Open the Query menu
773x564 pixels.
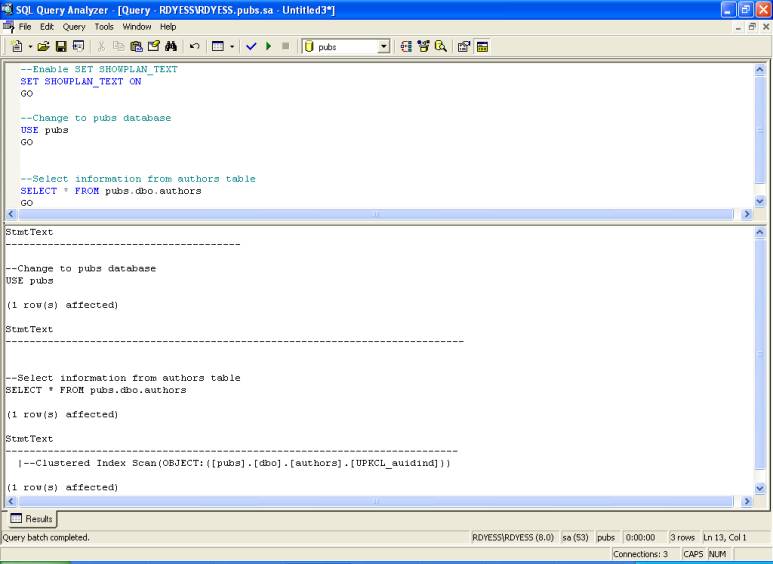click(74, 27)
